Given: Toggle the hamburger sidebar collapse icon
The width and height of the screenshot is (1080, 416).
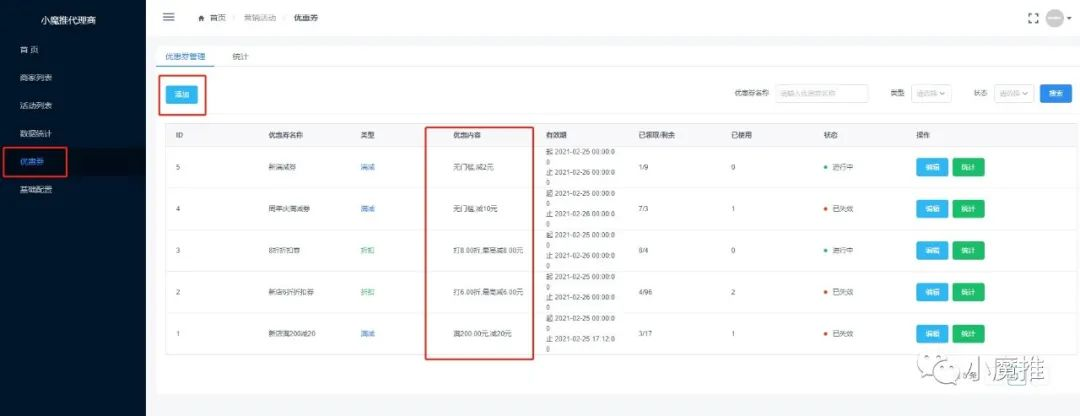Looking at the screenshot, I should click(168, 17).
